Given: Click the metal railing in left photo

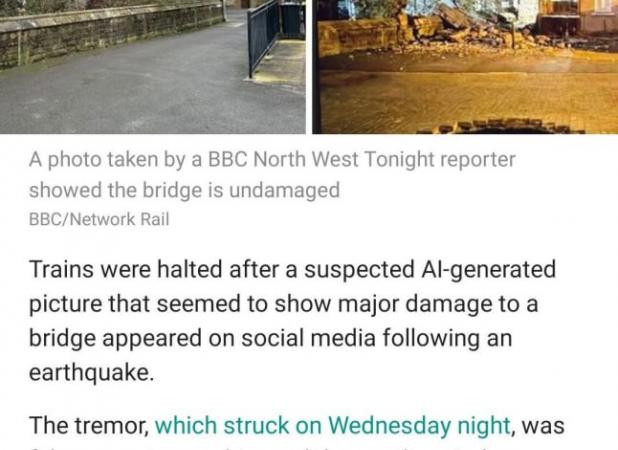Looking at the screenshot, I should [x=263, y=37].
